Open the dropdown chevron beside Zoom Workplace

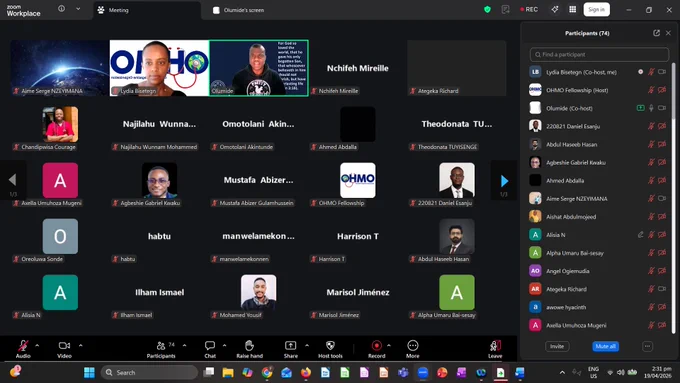pos(78,9)
